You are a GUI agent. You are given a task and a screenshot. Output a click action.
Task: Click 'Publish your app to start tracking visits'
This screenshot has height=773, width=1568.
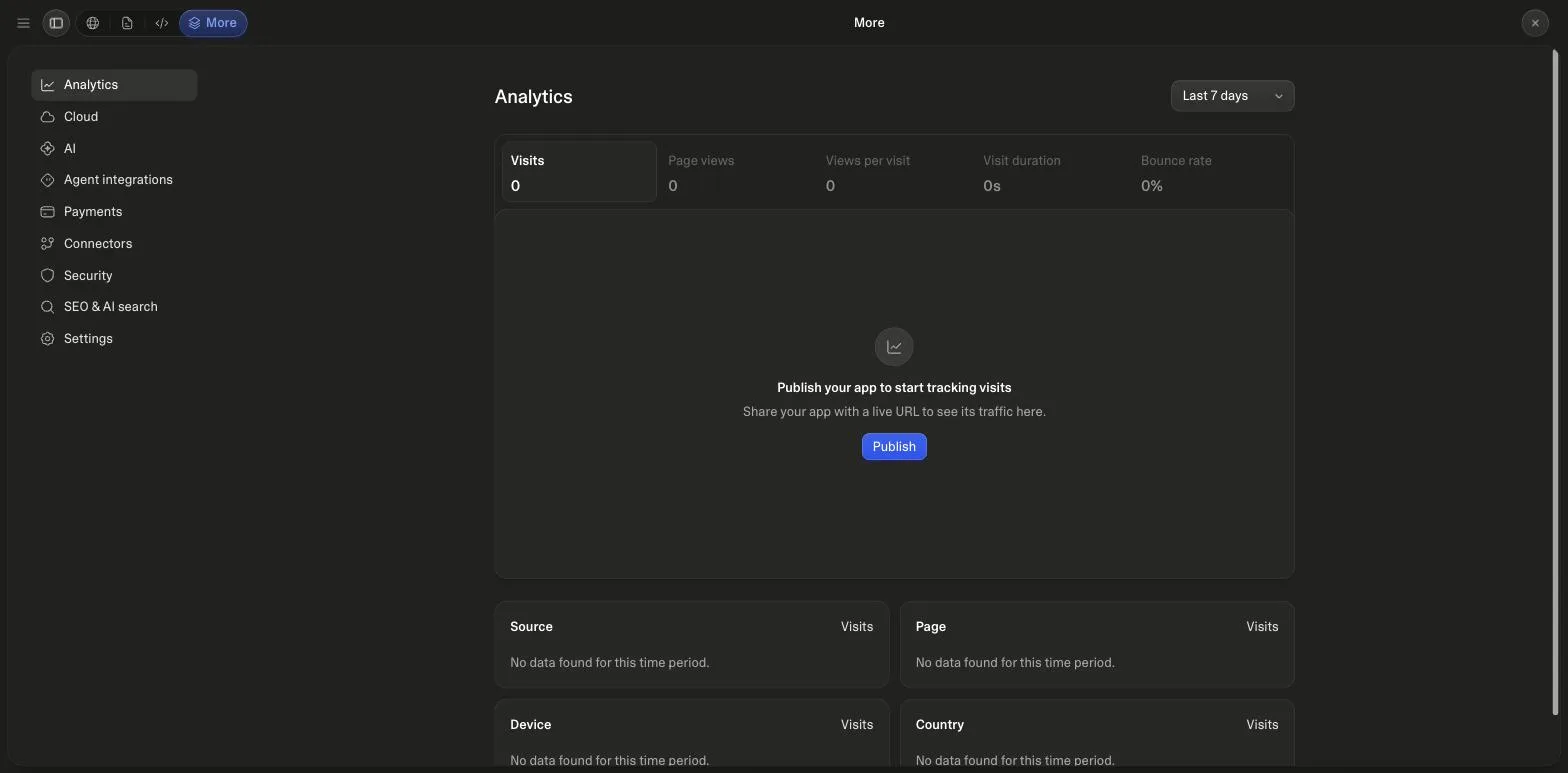pos(894,388)
